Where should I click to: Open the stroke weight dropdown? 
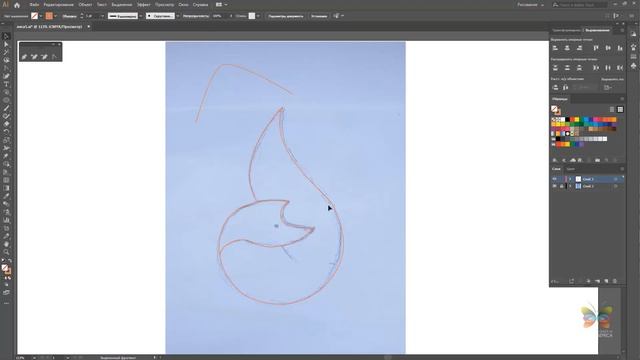point(102,16)
